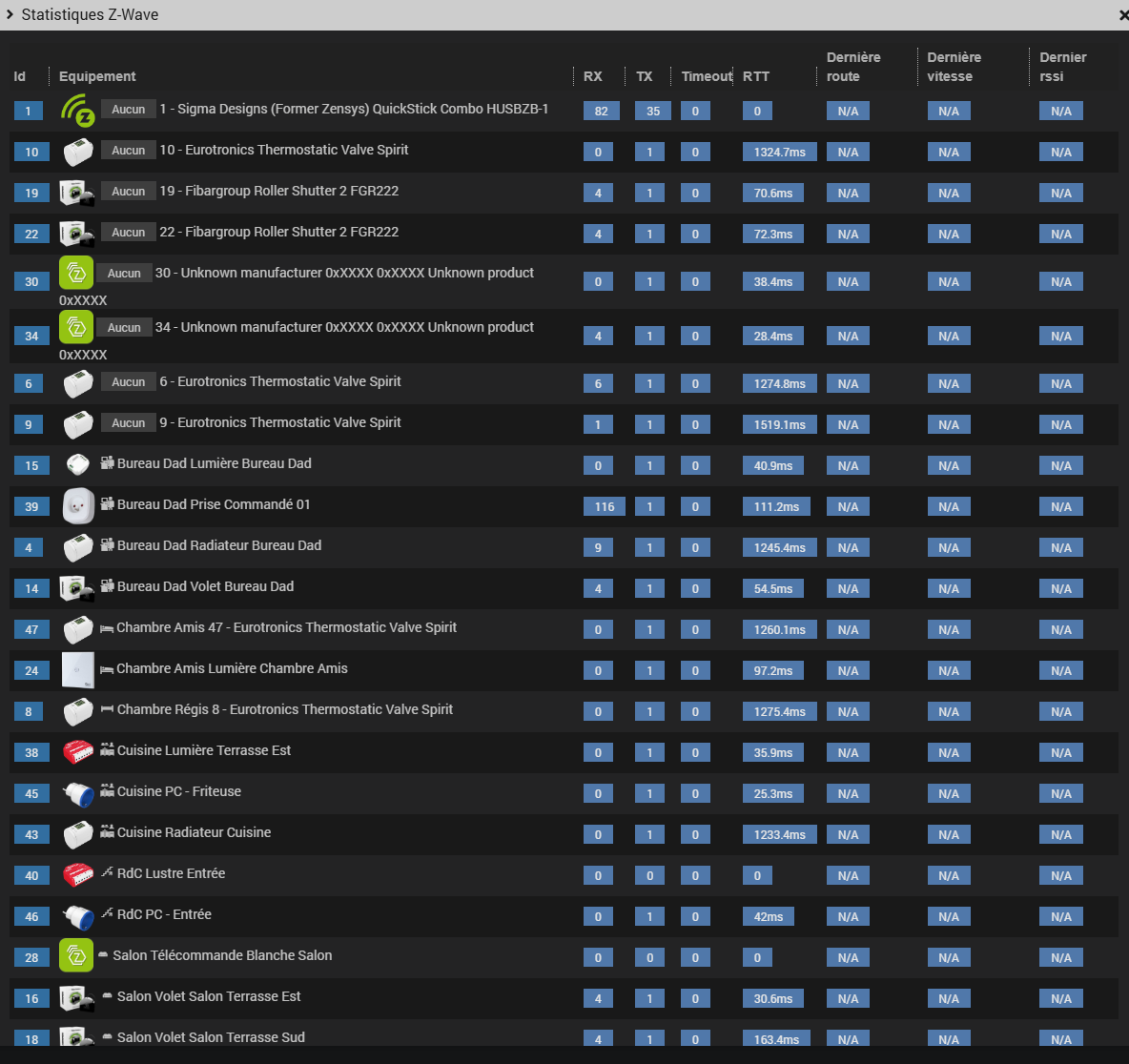1129x1064 pixels.
Task: Sort by the TX column header
Action: (x=645, y=76)
